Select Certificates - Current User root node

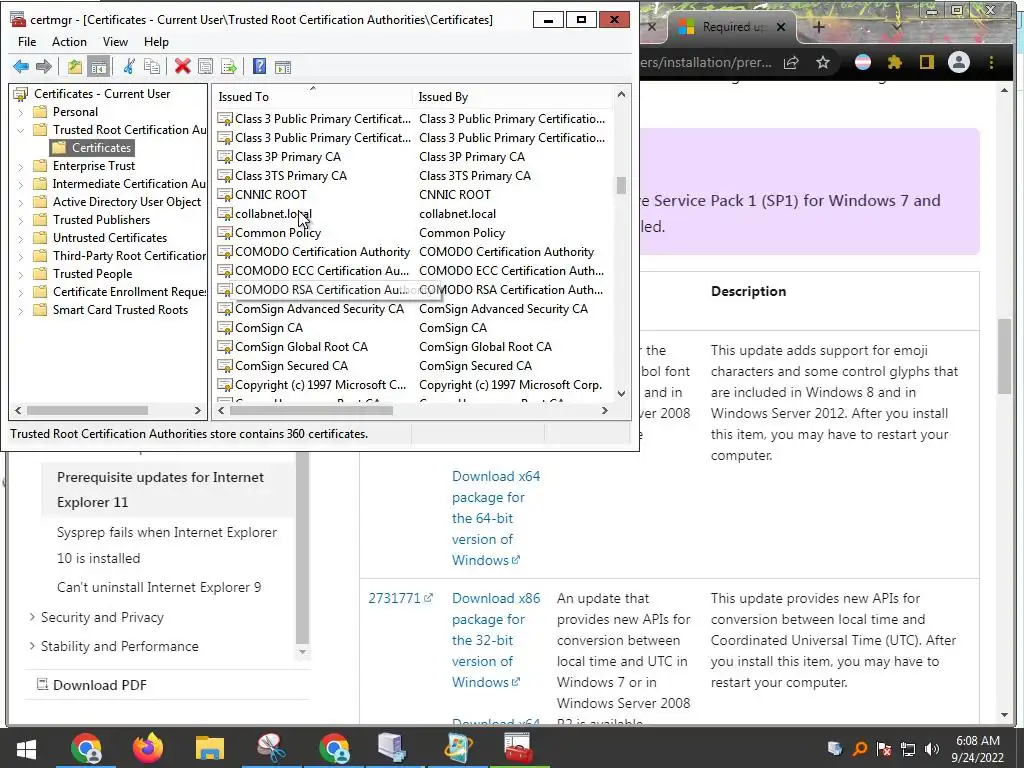coord(92,93)
